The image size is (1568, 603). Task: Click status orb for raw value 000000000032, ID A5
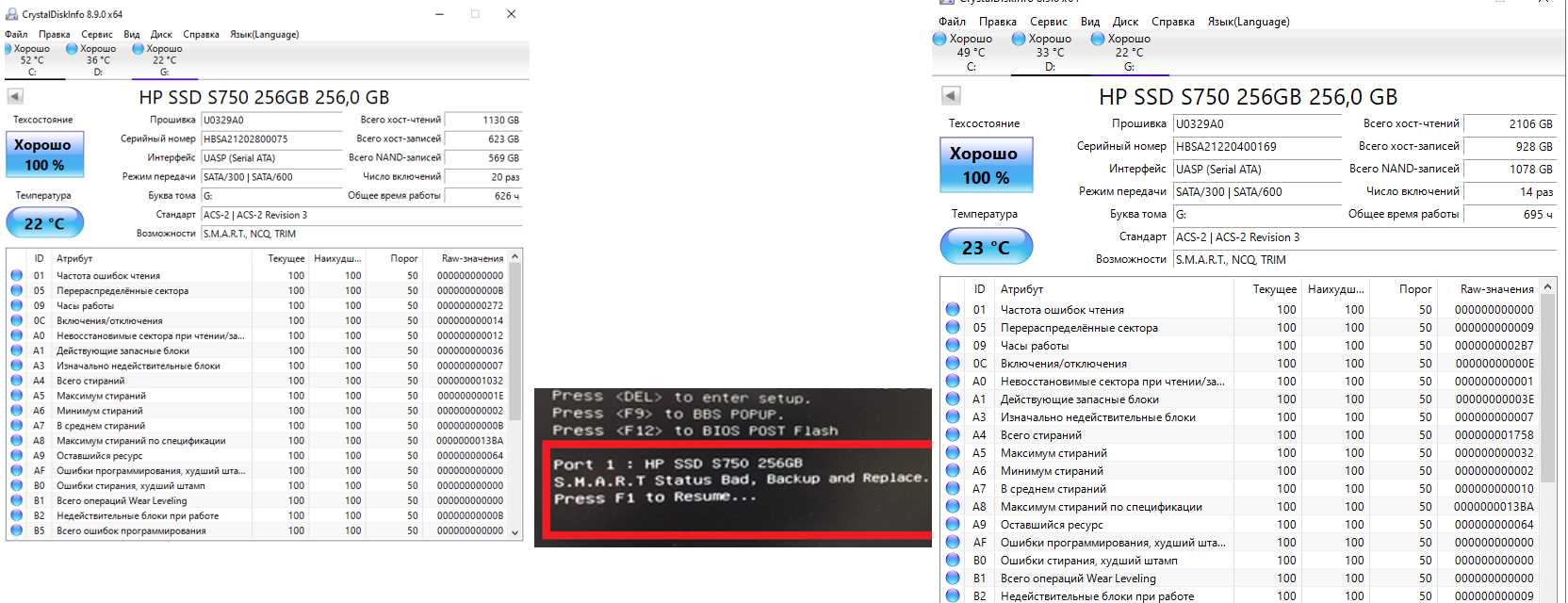point(953,452)
